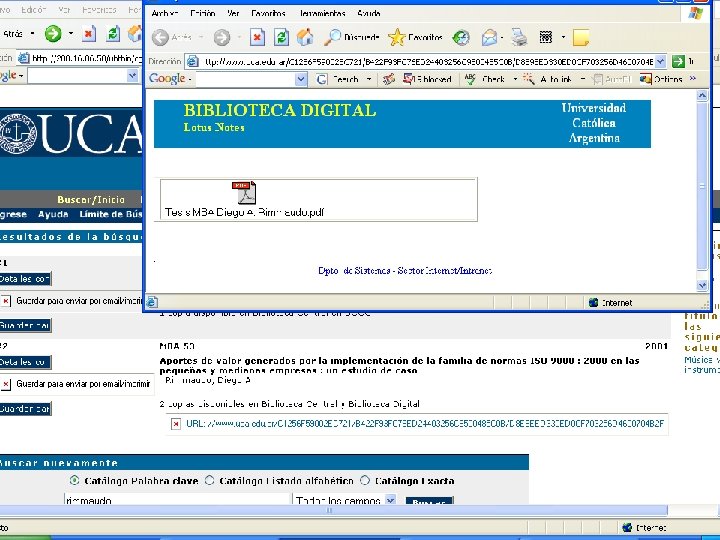Image resolution: width=720 pixels, height=540 pixels.
Task: Expand the Search button dropdown arrow
Action: pos(369,79)
